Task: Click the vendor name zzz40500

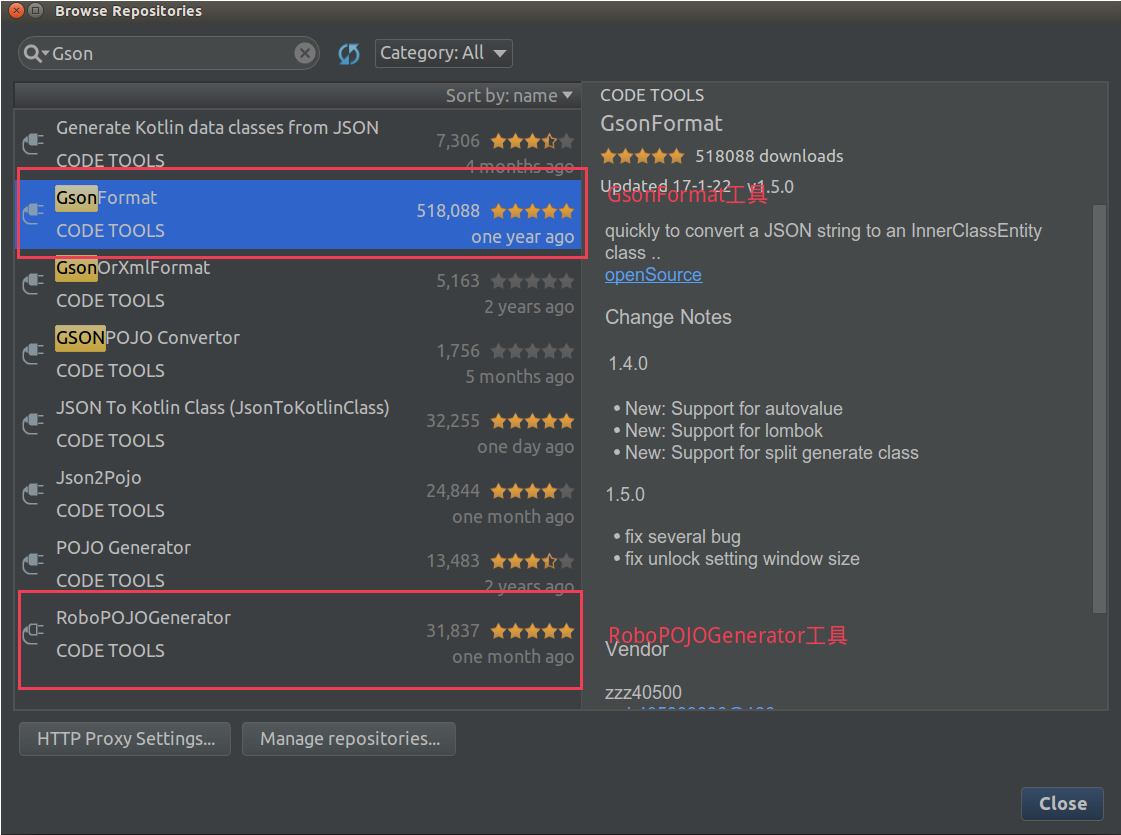Action: pos(643,692)
